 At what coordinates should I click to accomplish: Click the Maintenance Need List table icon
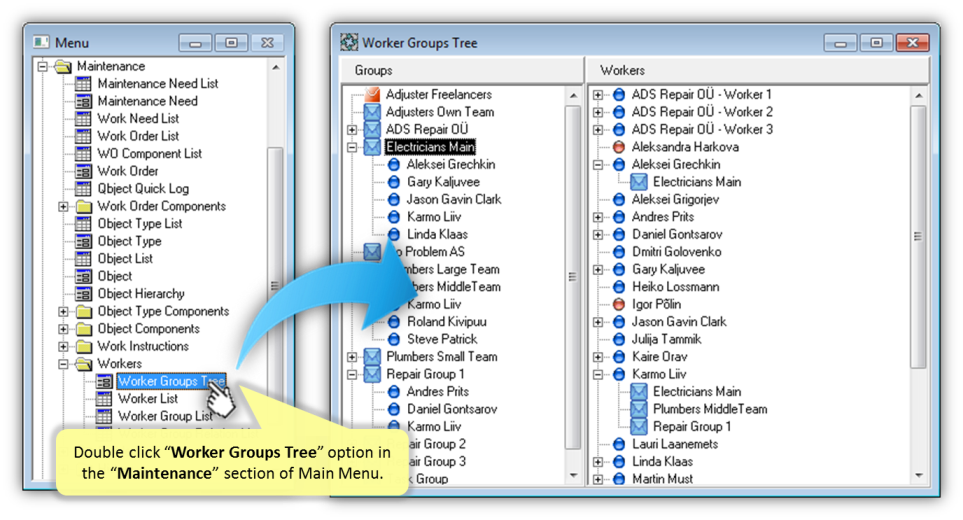[x=83, y=83]
